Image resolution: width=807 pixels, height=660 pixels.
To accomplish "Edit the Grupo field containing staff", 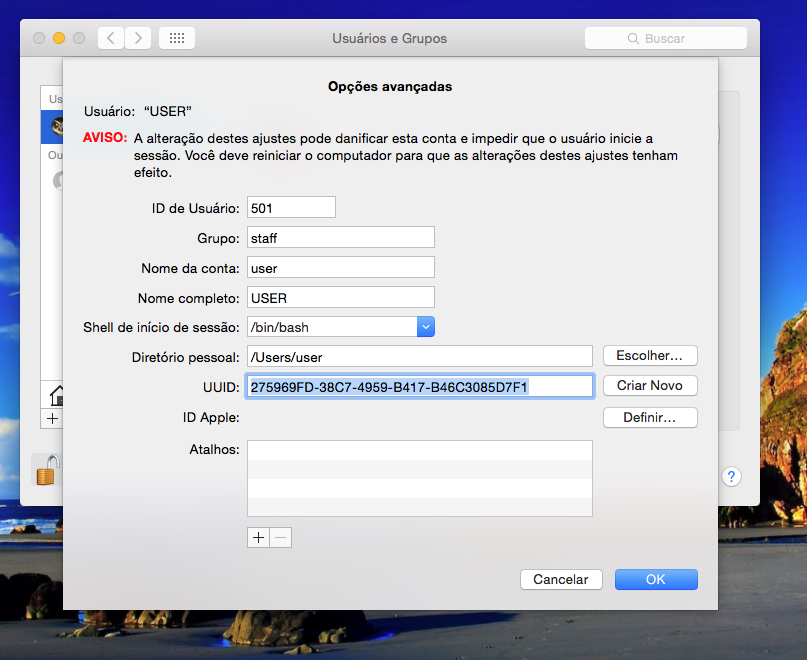I will click(x=341, y=237).
